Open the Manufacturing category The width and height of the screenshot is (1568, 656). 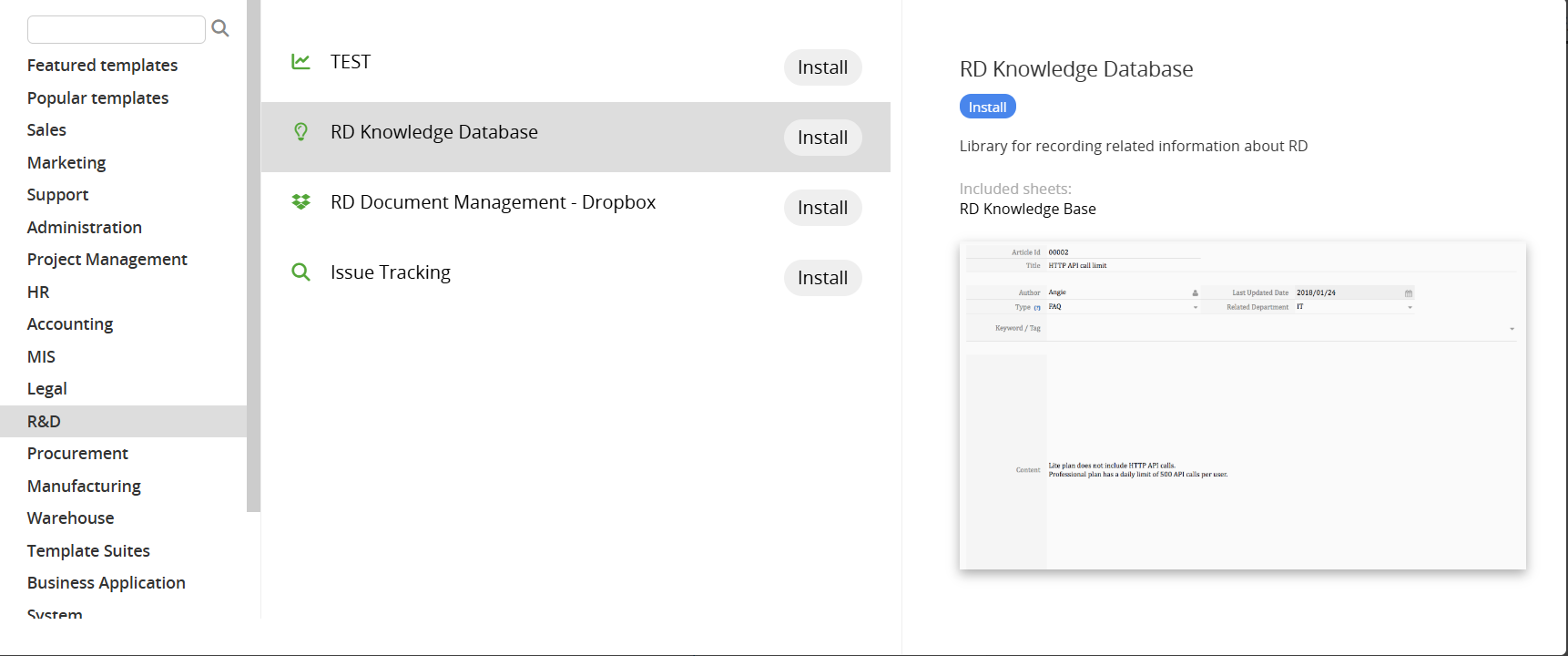tap(84, 487)
